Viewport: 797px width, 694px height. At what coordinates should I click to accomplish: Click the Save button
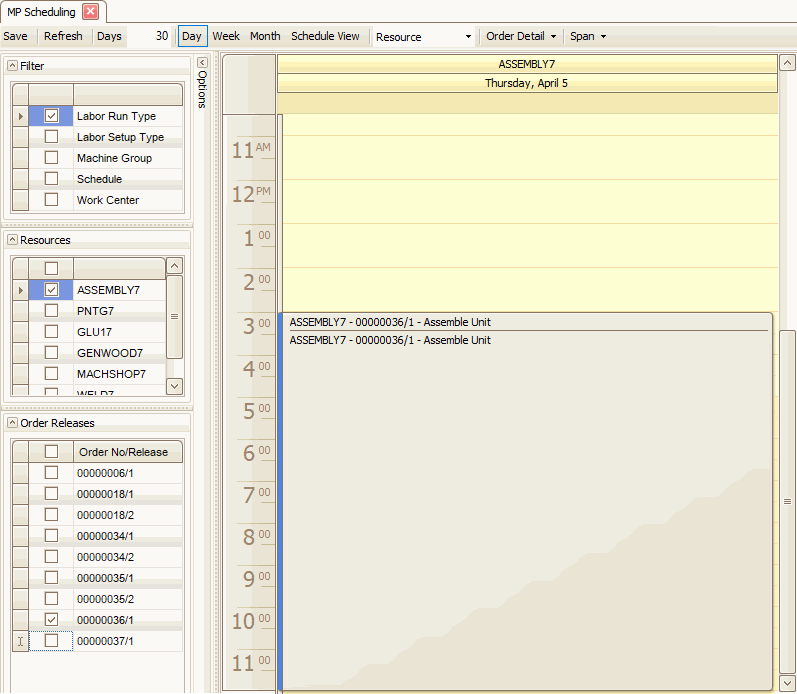16,36
